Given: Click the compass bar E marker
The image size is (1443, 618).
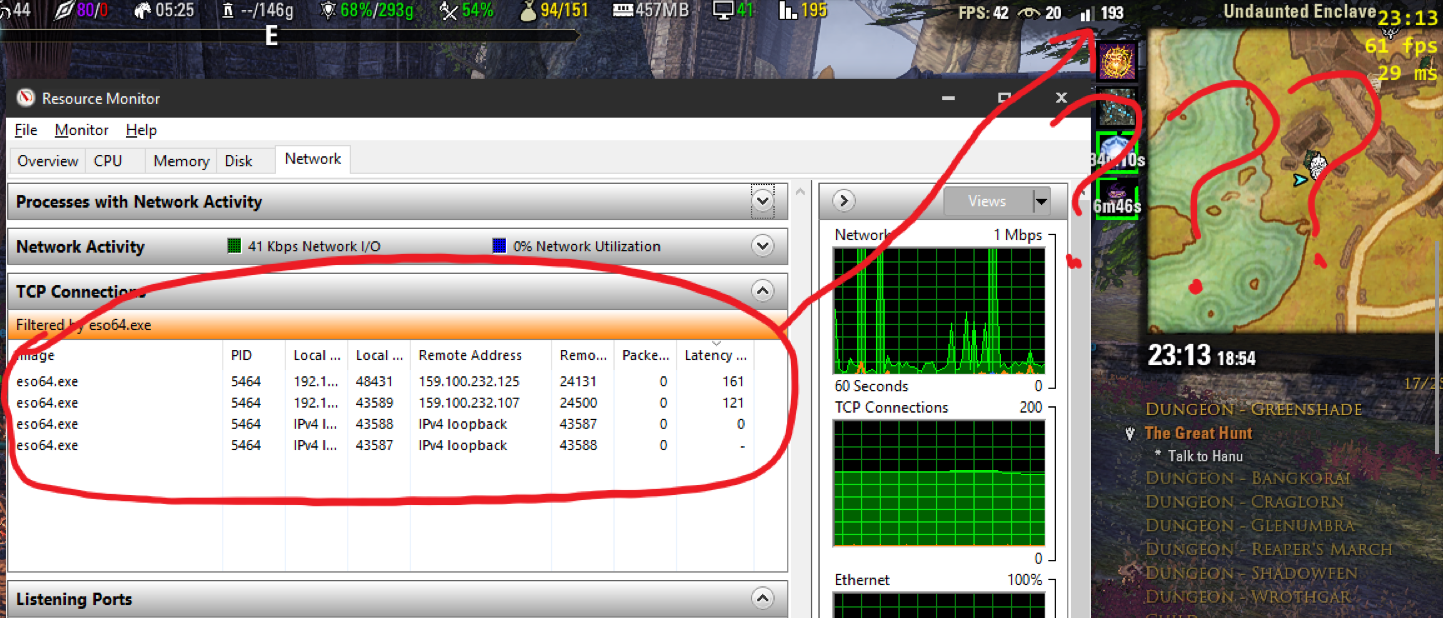Looking at the screenshot, I should [x=271, y=35].
